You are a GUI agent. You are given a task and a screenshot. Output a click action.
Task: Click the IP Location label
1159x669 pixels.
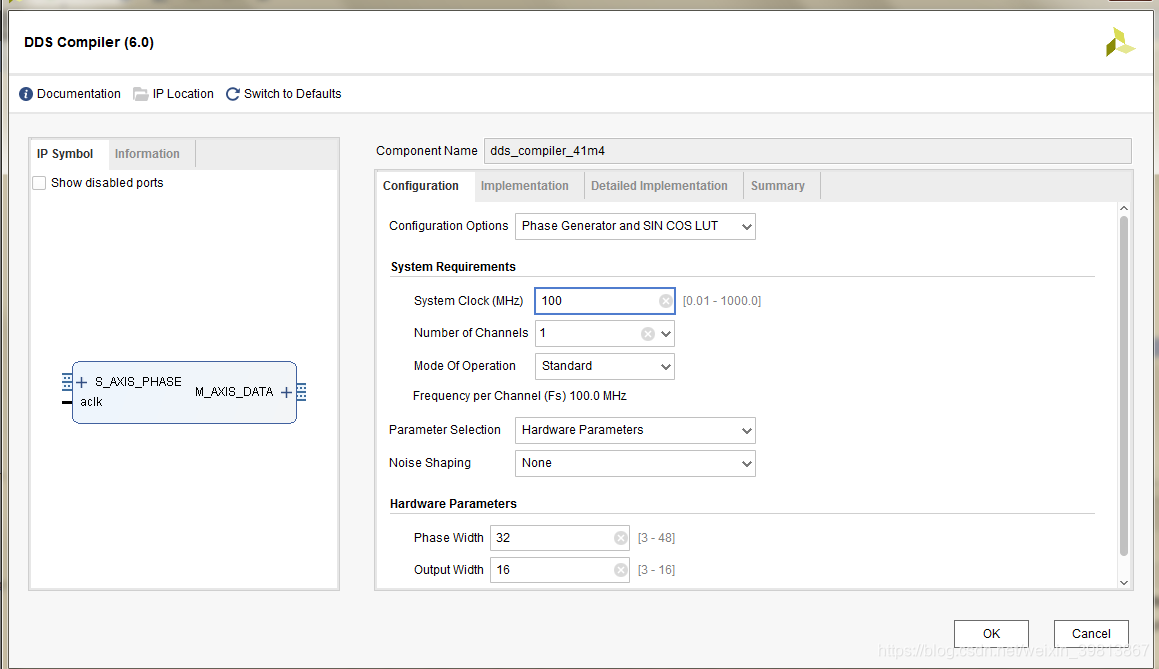pos(183,94)
